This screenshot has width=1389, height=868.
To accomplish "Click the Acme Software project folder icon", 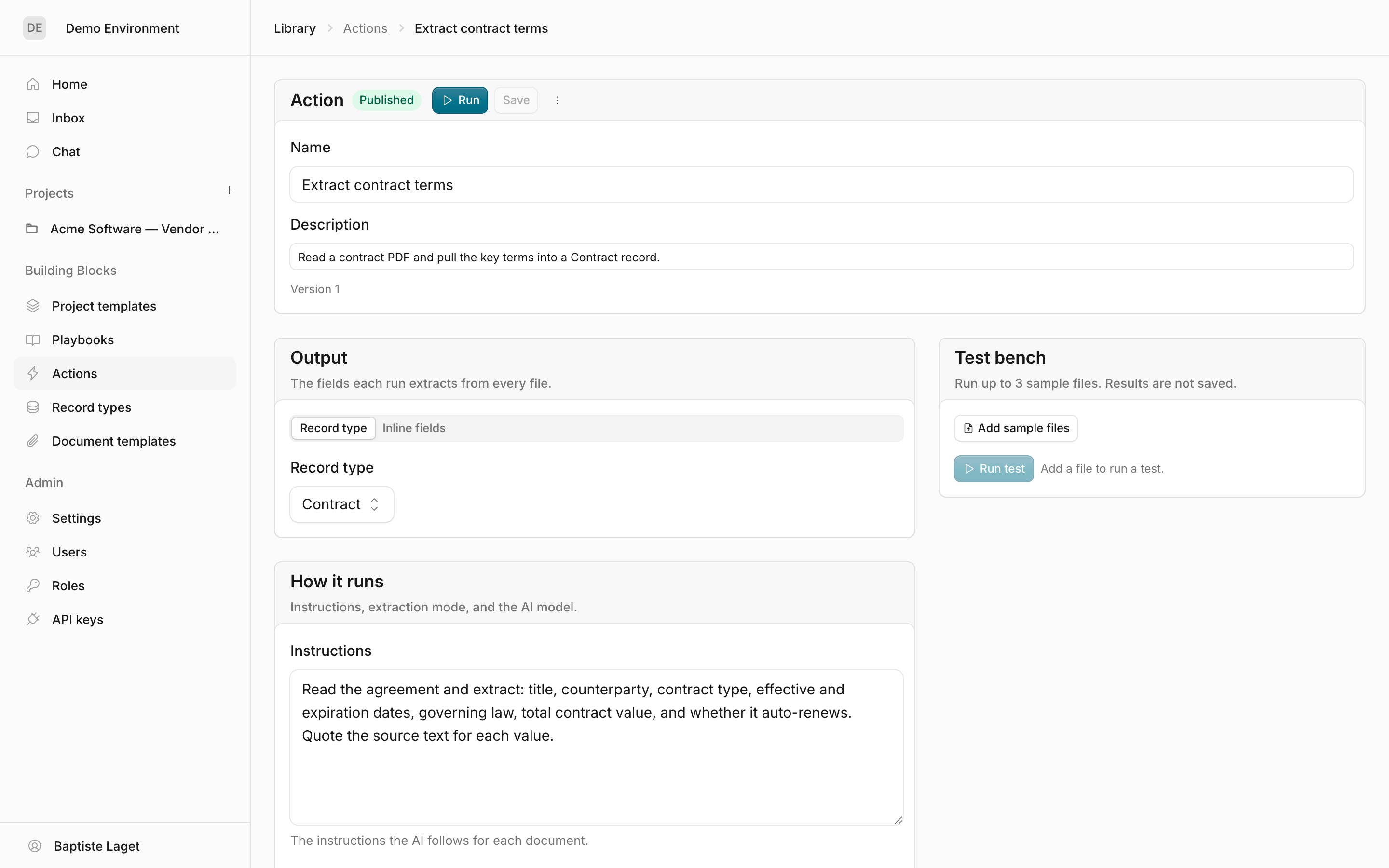I will (x=32, y=229).
